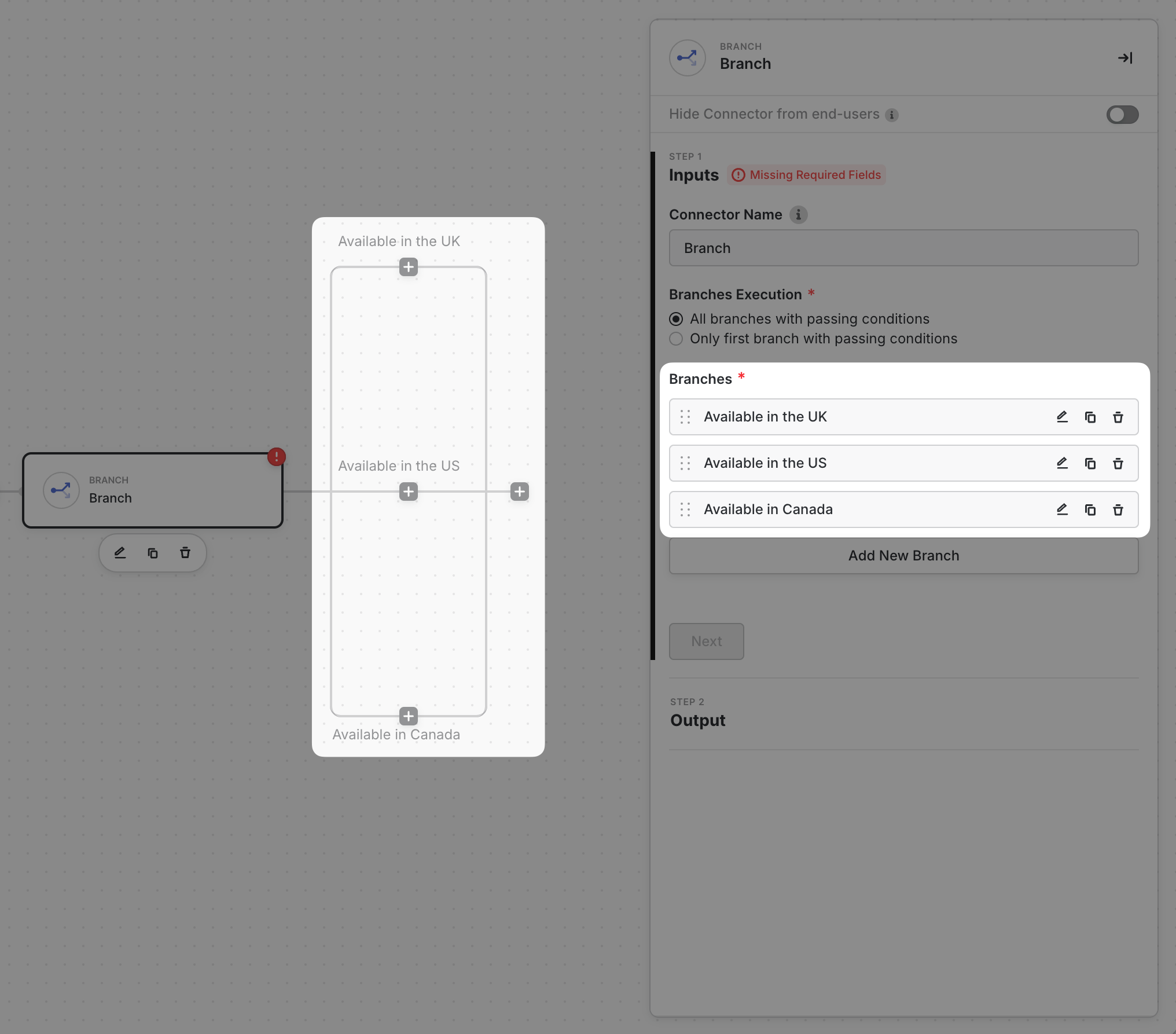Edit the Available in the UK branch

click(1062, 417)
